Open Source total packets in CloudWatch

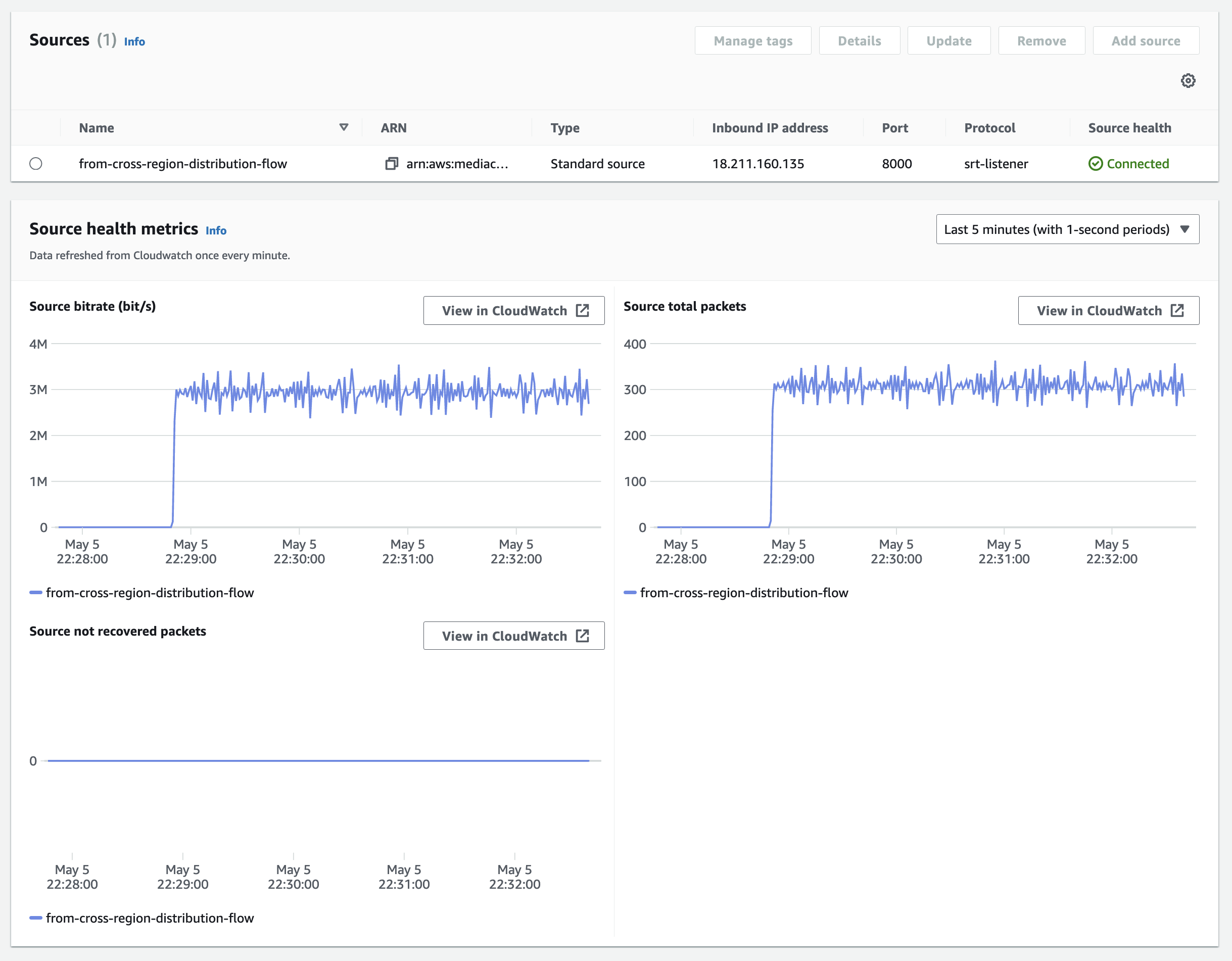coord(1108,311)
